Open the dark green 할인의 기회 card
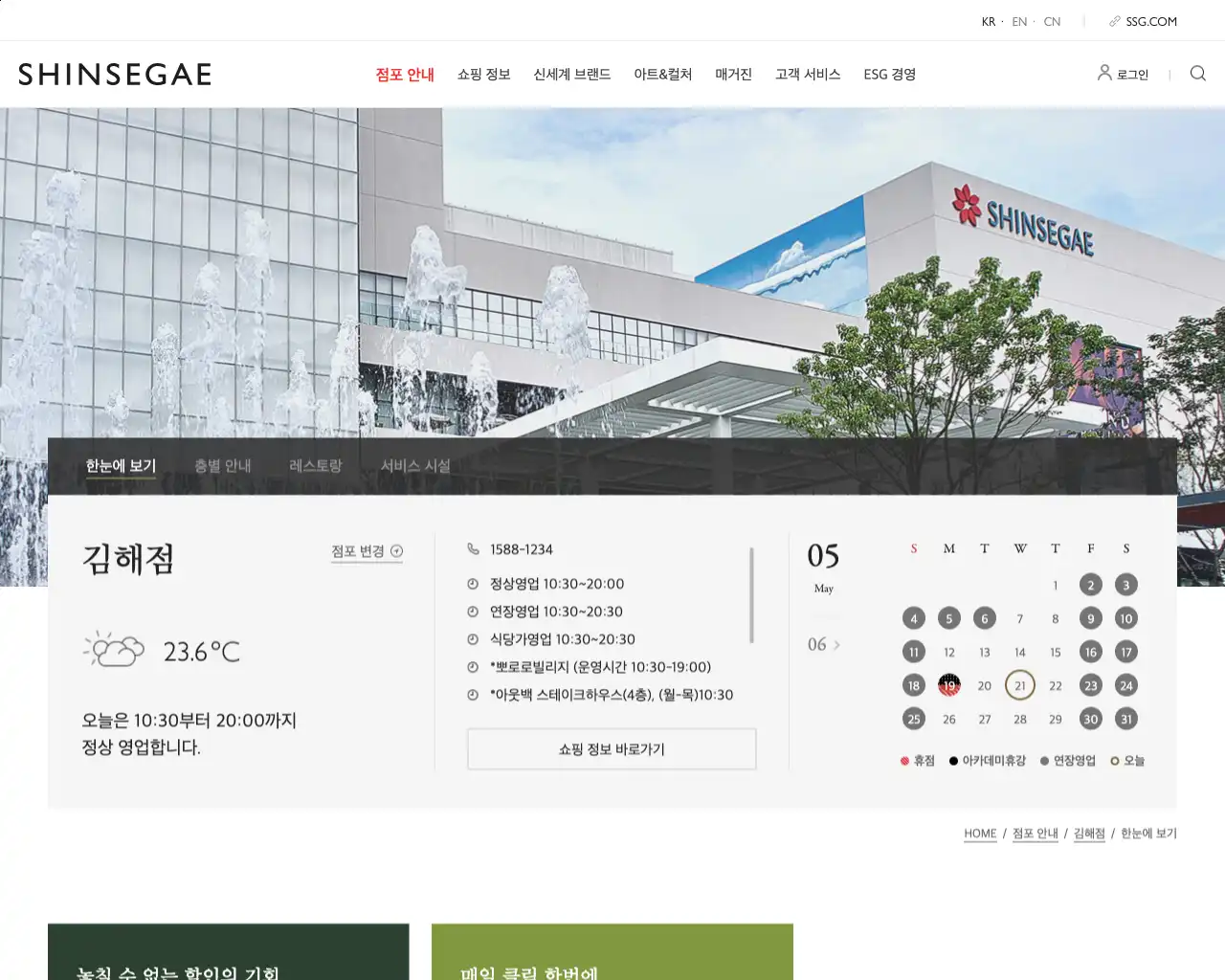 (x=229, y=952)
